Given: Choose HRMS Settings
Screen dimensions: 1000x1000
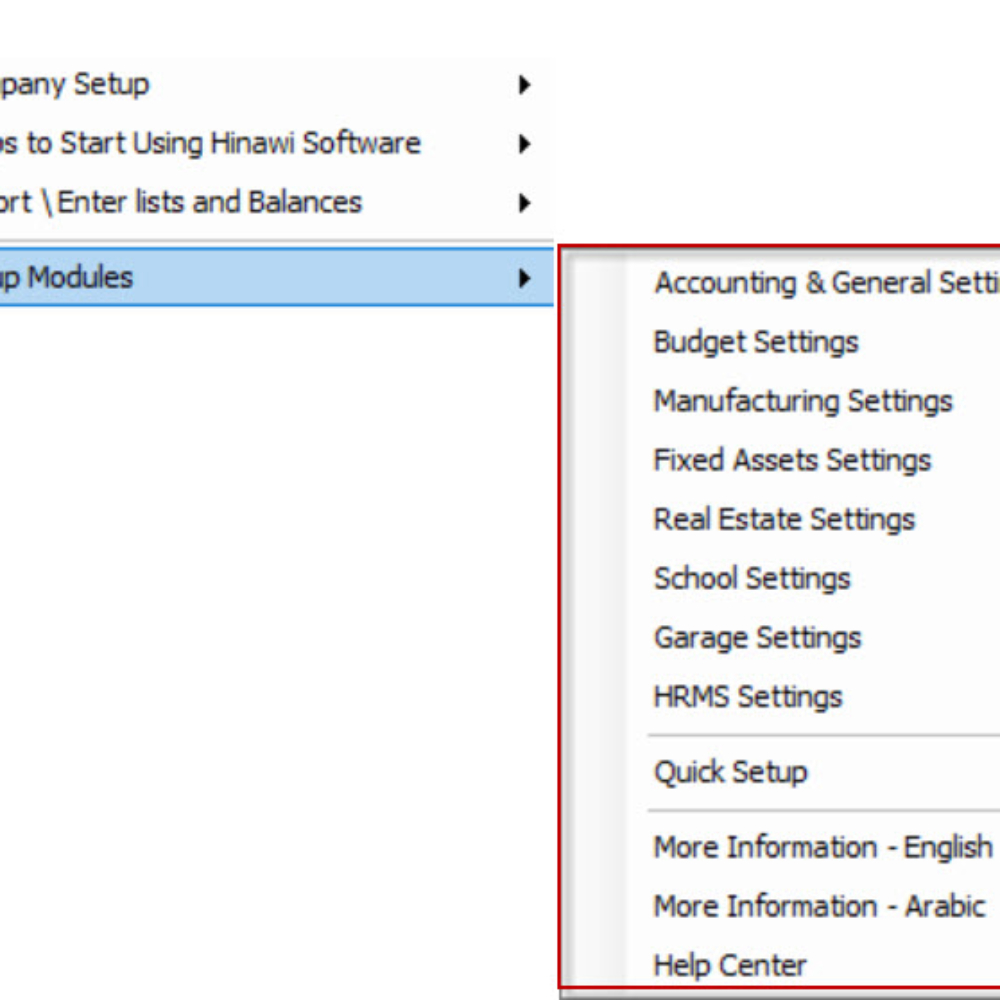Looking at the screenshot, I should (748, 697).
